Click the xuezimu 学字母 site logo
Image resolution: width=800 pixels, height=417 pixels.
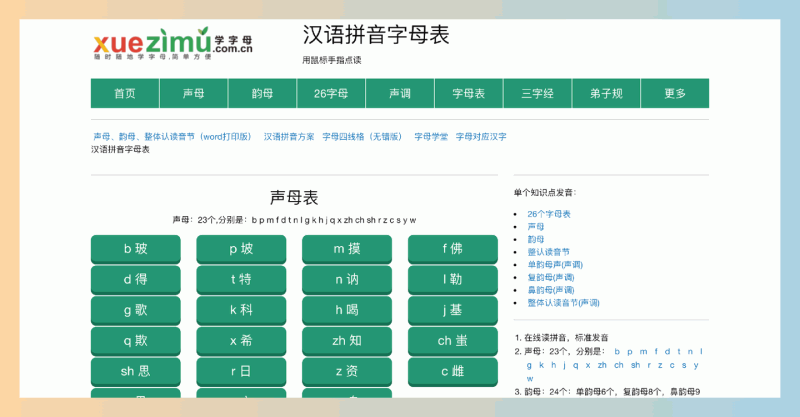[173, 43]
